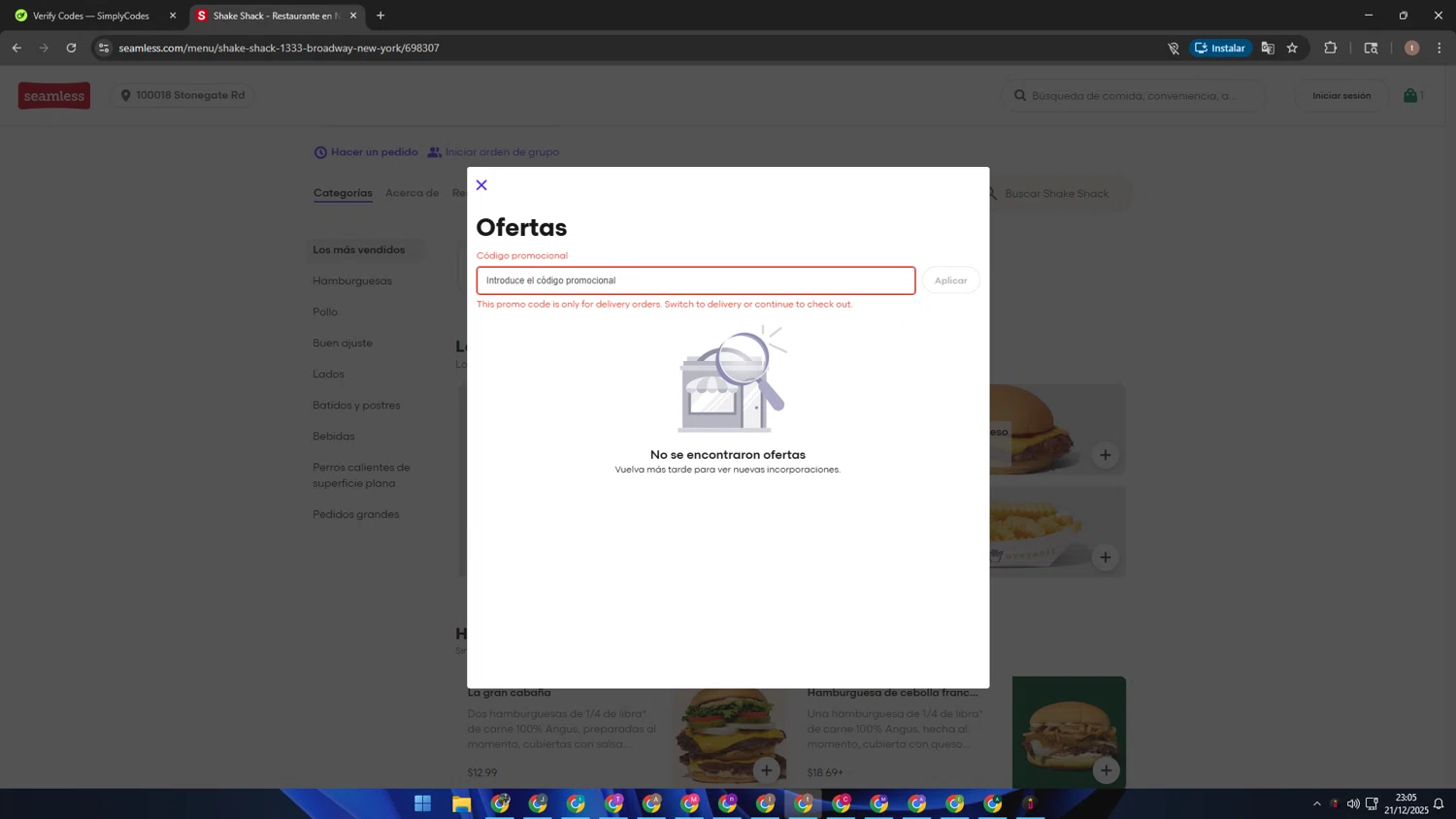Bookmark this page with the star icon

pyautogui.click(x=1292, y=48)
